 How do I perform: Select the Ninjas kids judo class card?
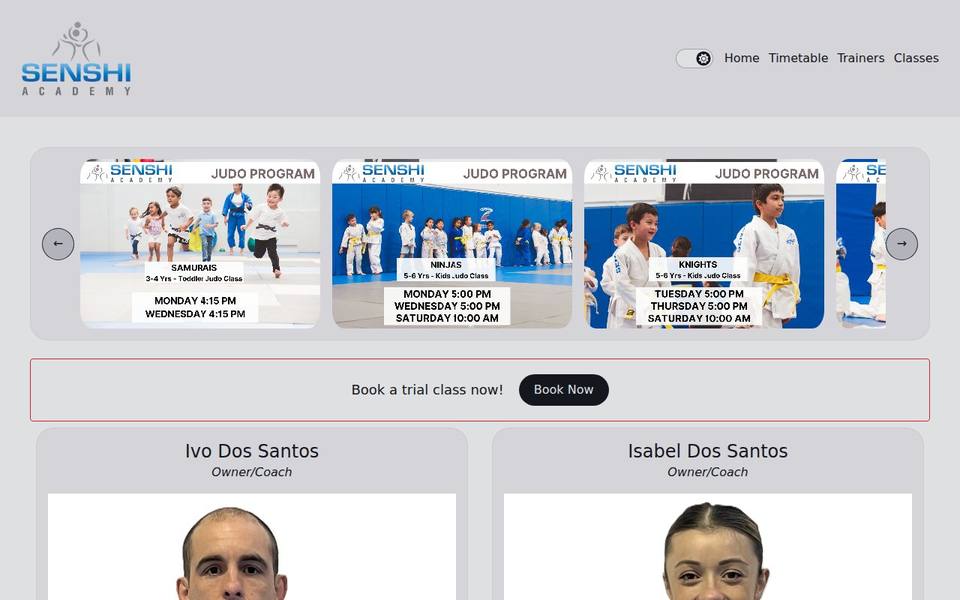click(452, 244)
